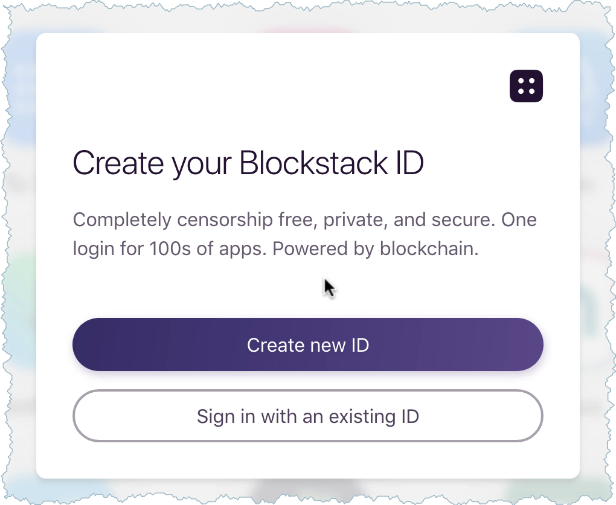Select the four-dot Blockstack app icon
Screen dimensions: 616x505
[526, 86]
